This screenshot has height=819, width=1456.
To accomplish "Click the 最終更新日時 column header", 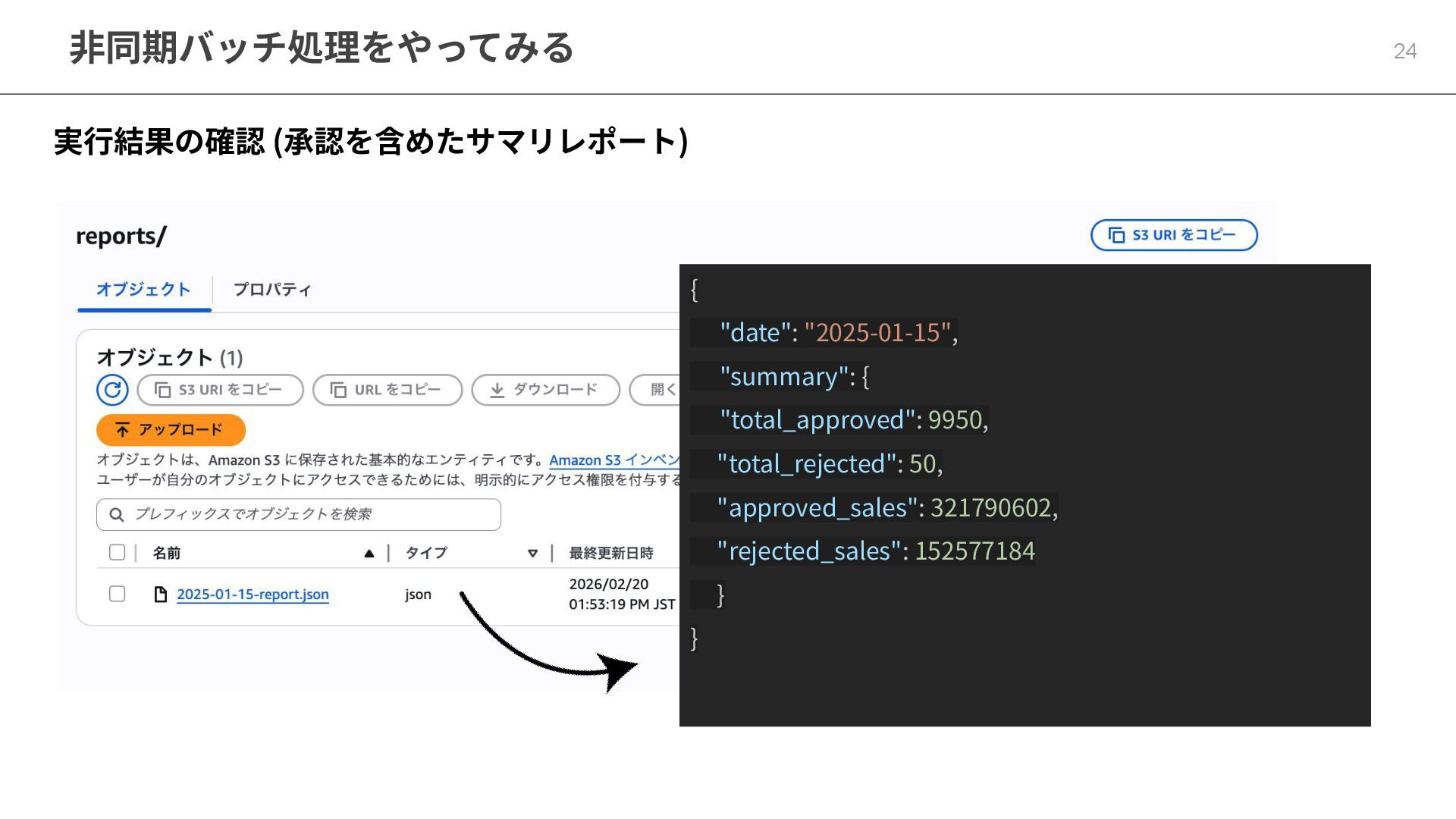I will 611,554.
